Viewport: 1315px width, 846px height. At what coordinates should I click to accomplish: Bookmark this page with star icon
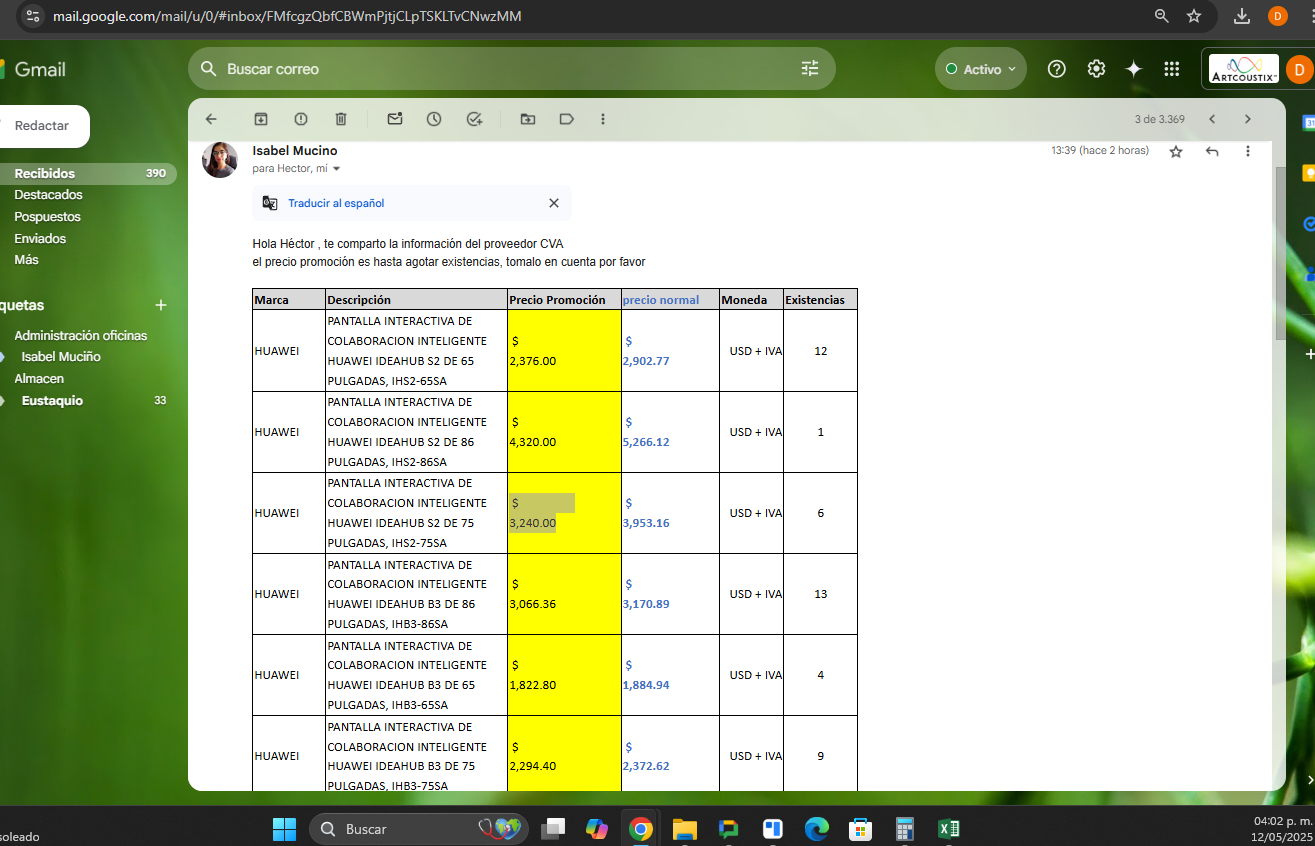pyautogui.click(x=1194, y=16)
